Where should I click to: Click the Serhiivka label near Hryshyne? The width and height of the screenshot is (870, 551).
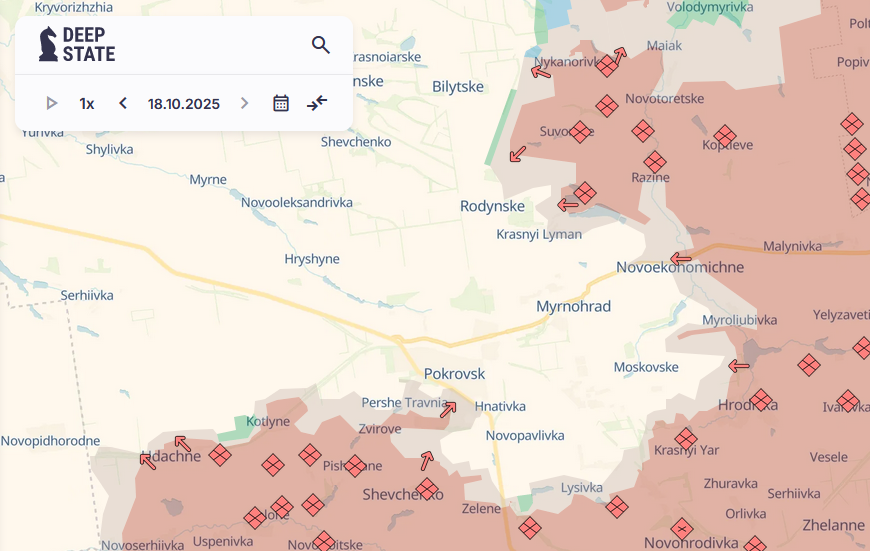tap(87, 295)
